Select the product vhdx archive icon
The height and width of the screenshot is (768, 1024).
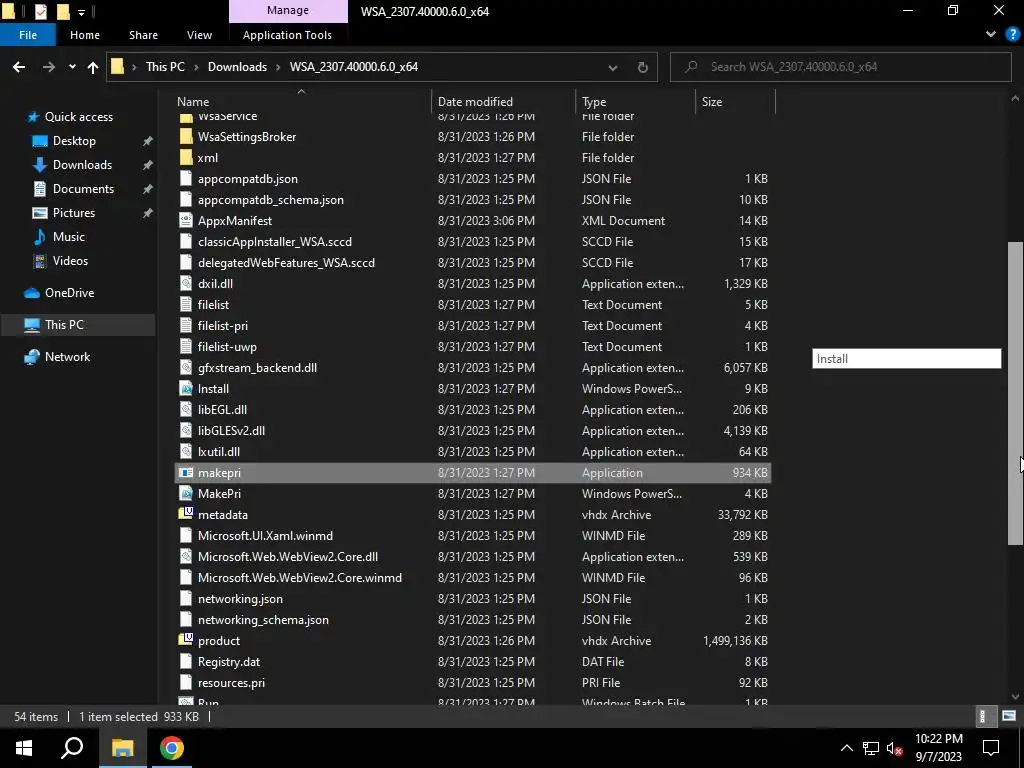pos(186,640)
